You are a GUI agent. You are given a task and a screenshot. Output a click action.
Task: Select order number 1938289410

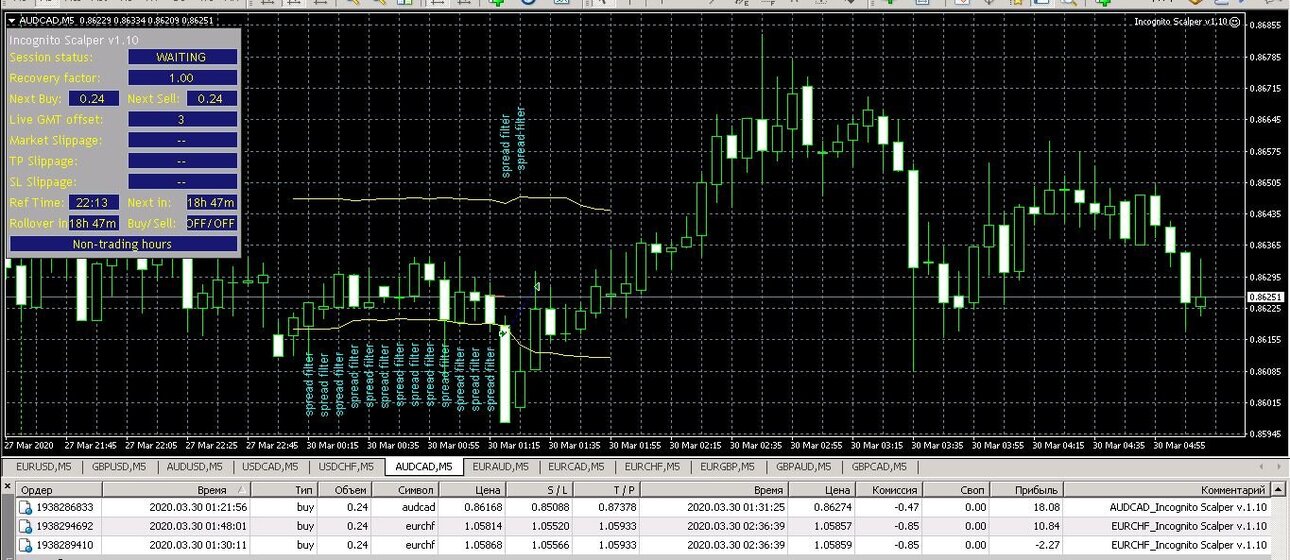click(x=65, y=545)
